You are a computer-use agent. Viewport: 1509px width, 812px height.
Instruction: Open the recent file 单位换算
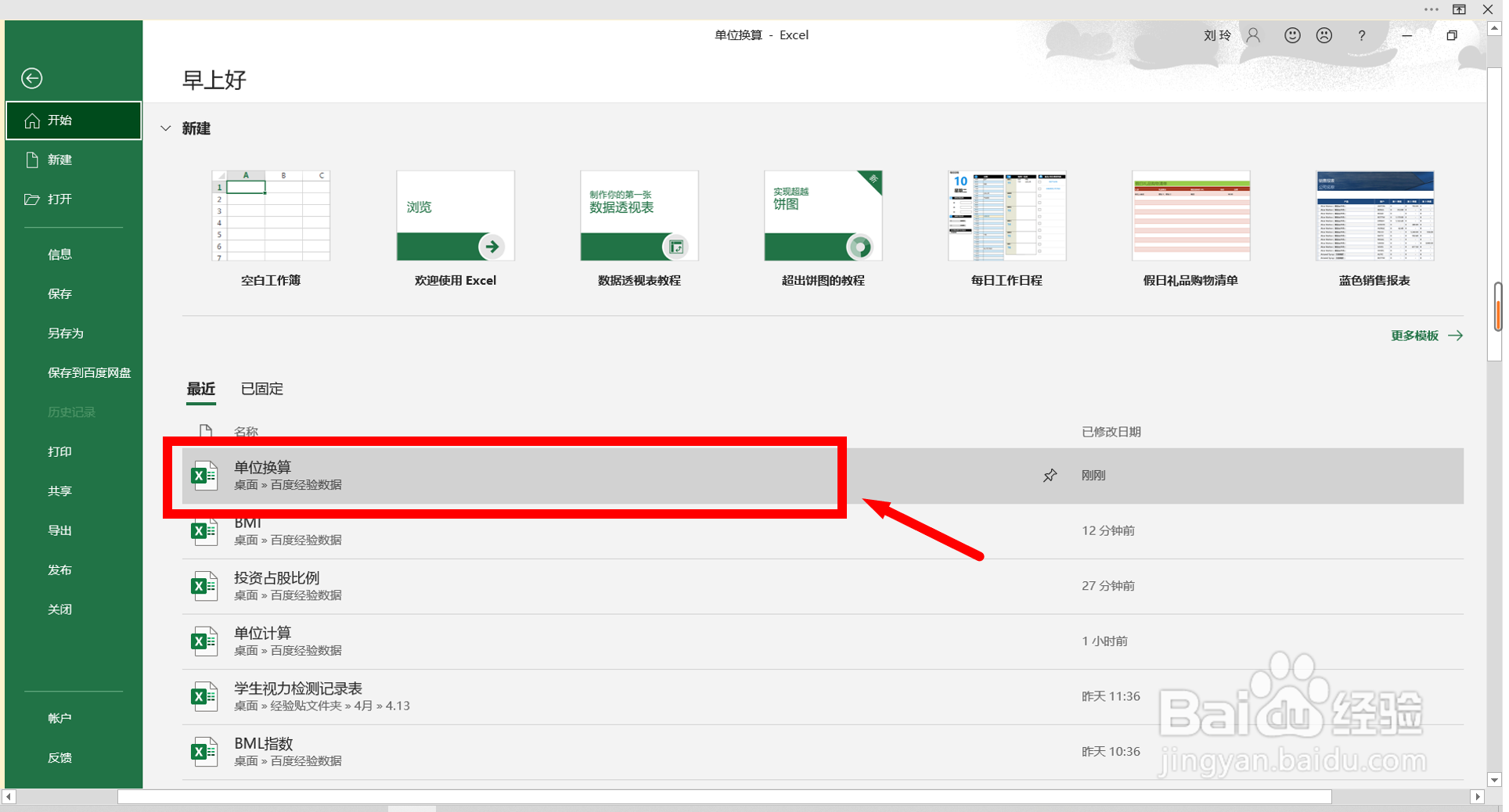click(x=823, y=476)
